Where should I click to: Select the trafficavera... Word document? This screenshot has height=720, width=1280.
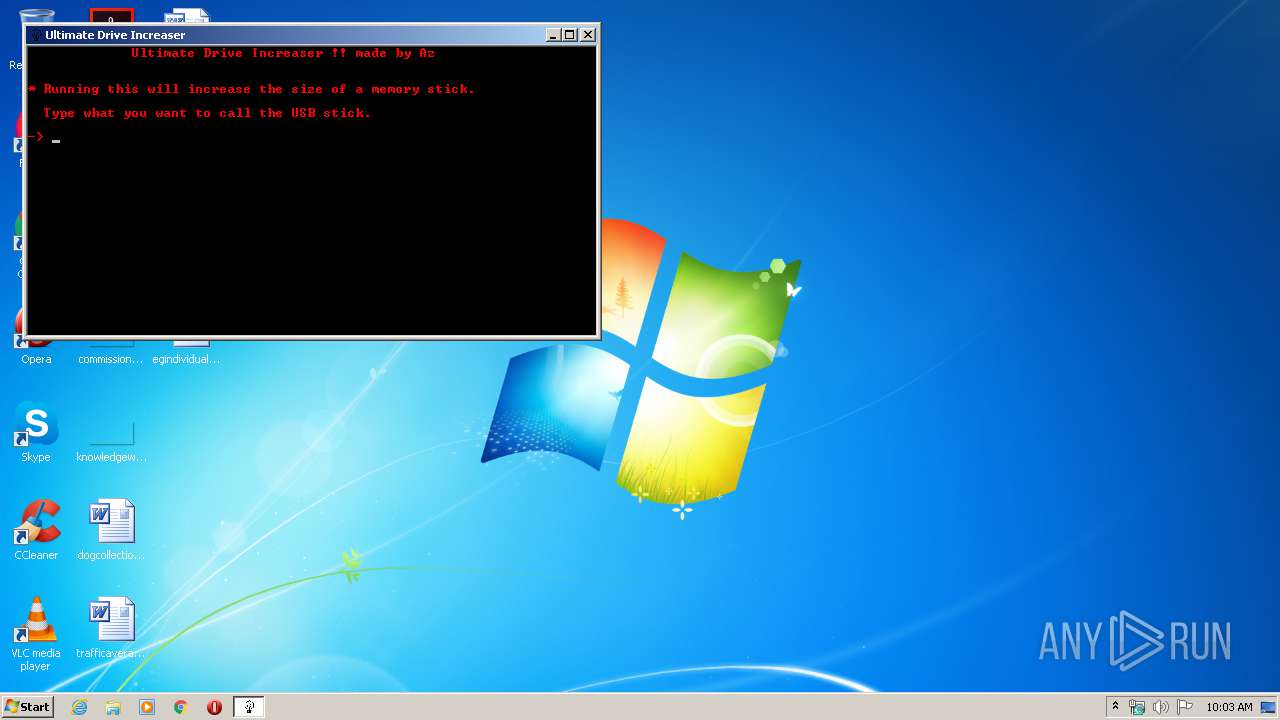tap(111, 628)
